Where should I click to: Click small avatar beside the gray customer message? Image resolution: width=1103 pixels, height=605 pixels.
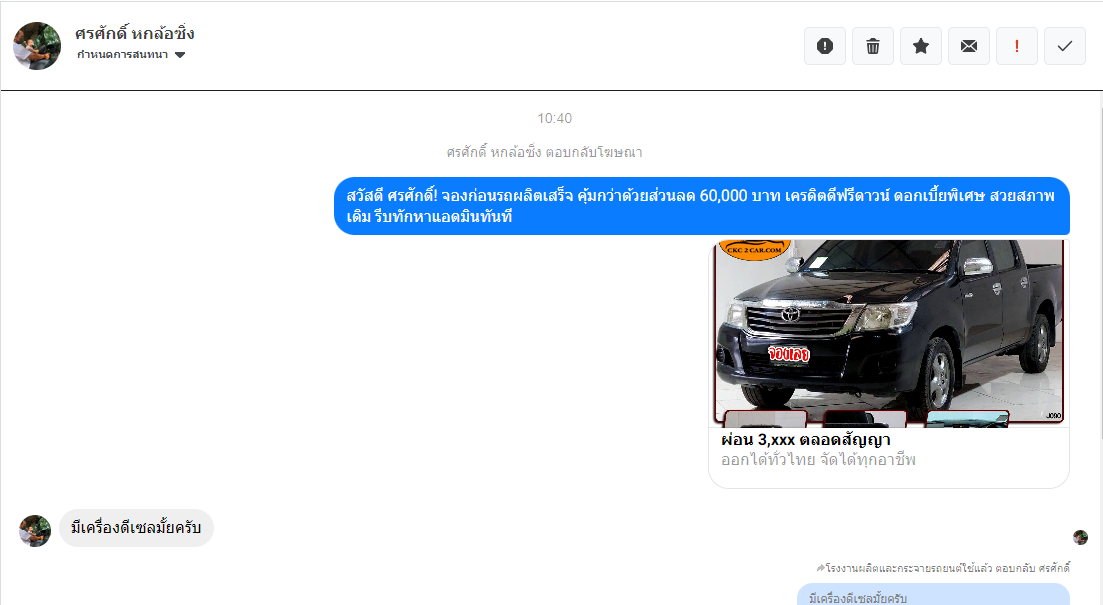click(35, 531)
